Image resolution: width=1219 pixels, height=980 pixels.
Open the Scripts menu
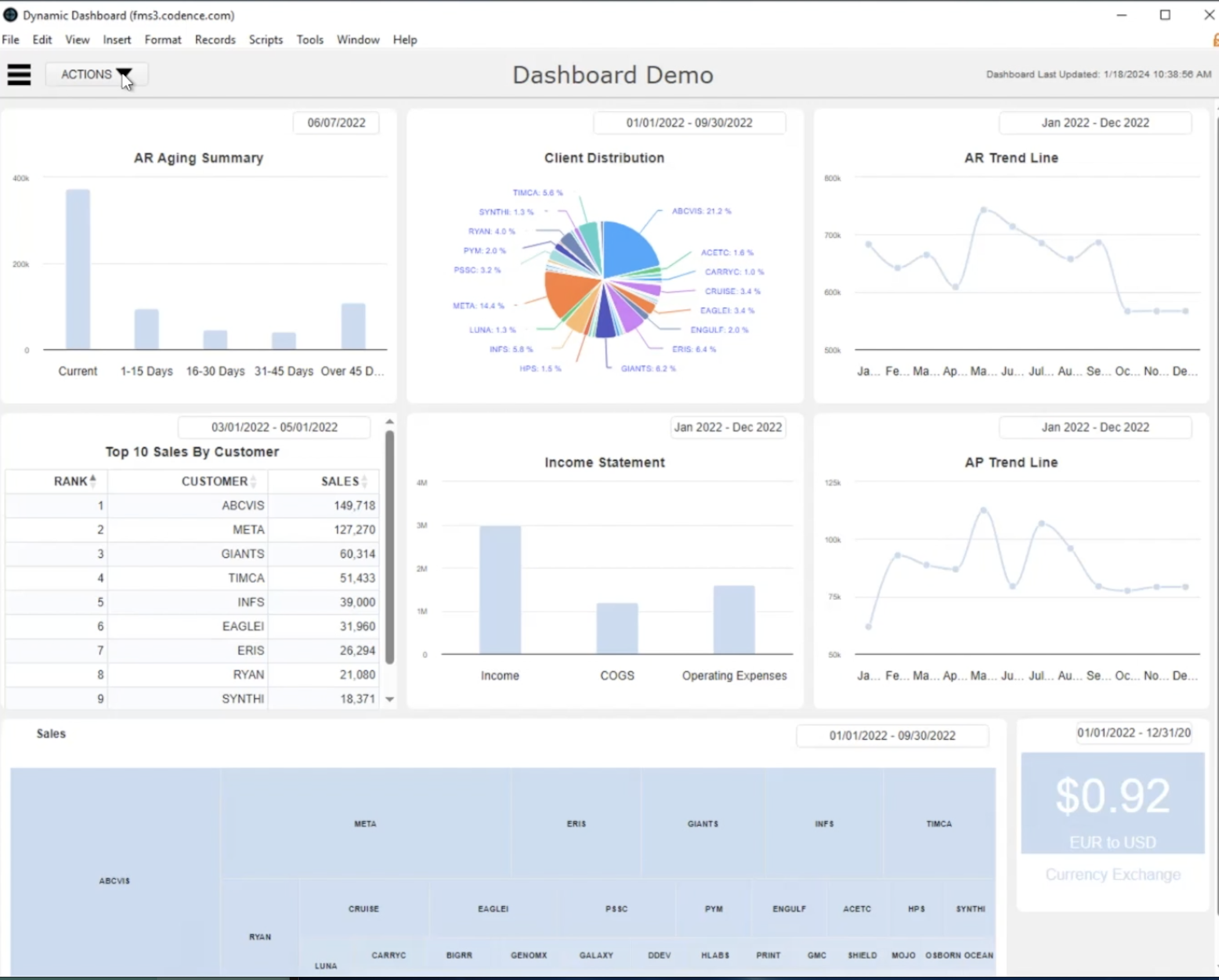tap(266, 40)
